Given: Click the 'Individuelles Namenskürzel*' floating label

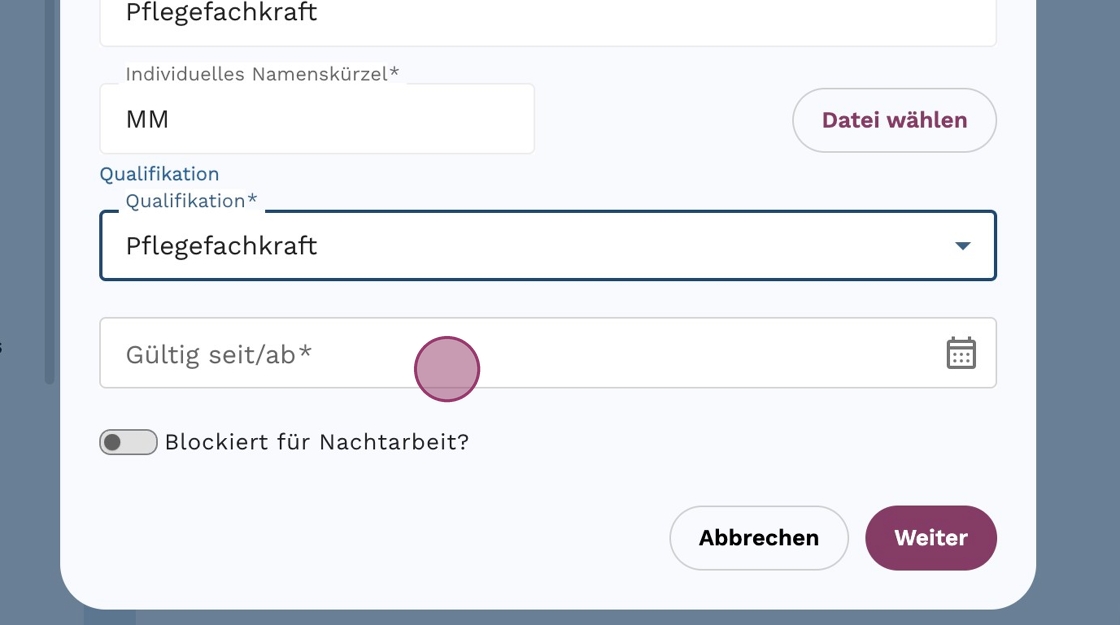Looking at the screenshot, I should pos(262,74).
